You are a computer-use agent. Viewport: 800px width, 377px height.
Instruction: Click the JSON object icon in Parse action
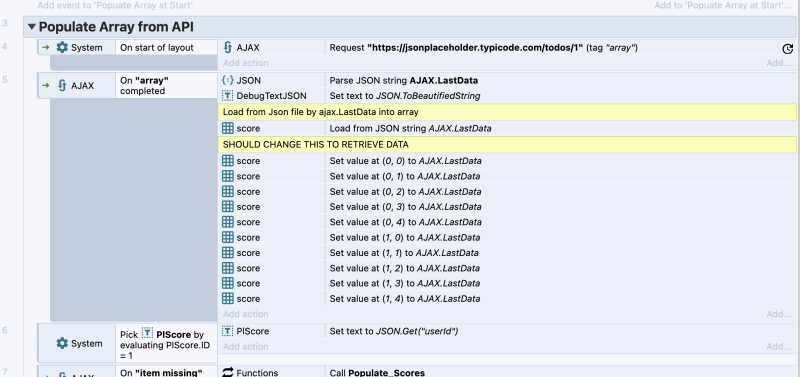228,80
